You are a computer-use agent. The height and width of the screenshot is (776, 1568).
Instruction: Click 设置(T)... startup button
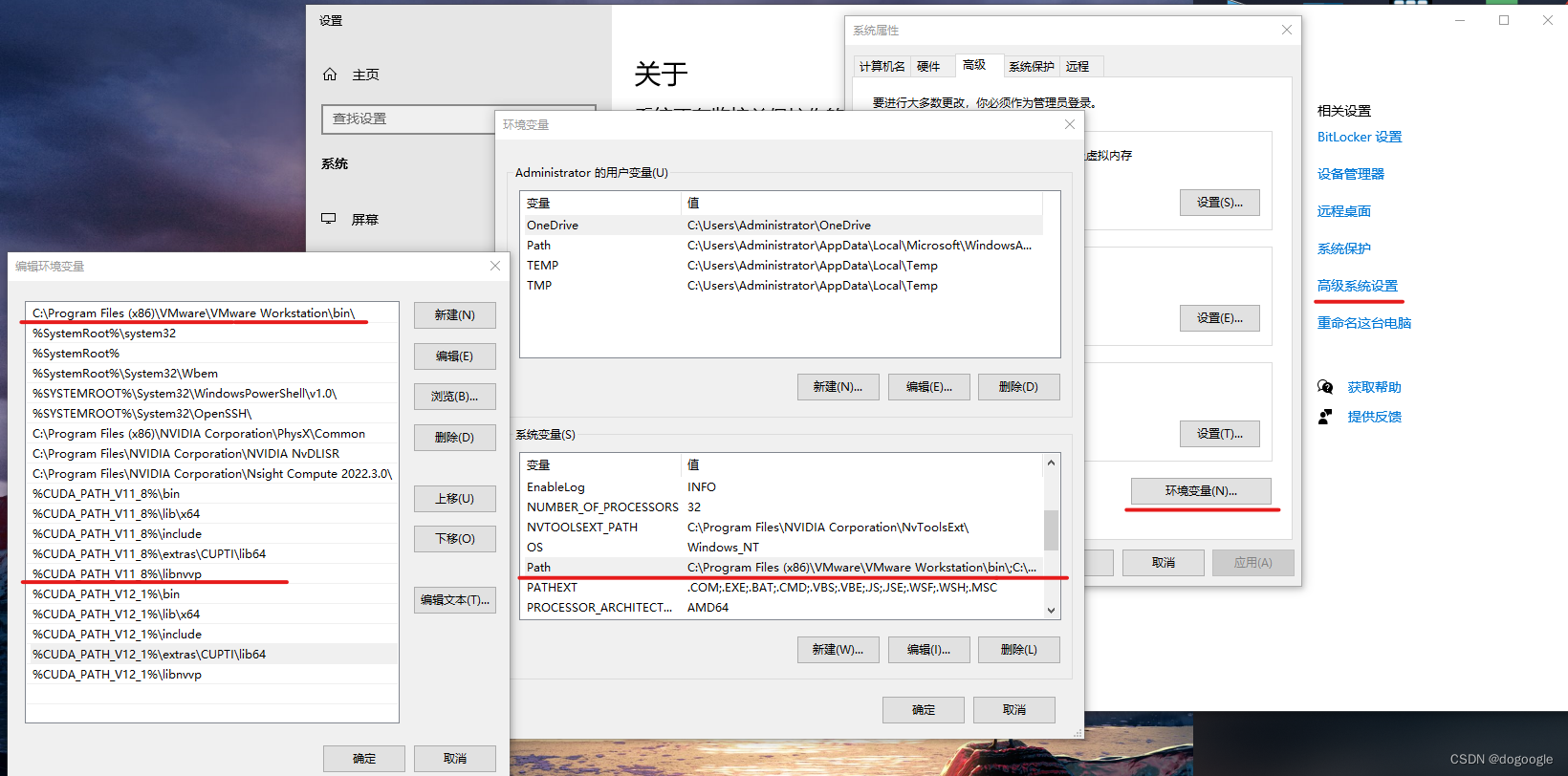tap(1220, 434)
